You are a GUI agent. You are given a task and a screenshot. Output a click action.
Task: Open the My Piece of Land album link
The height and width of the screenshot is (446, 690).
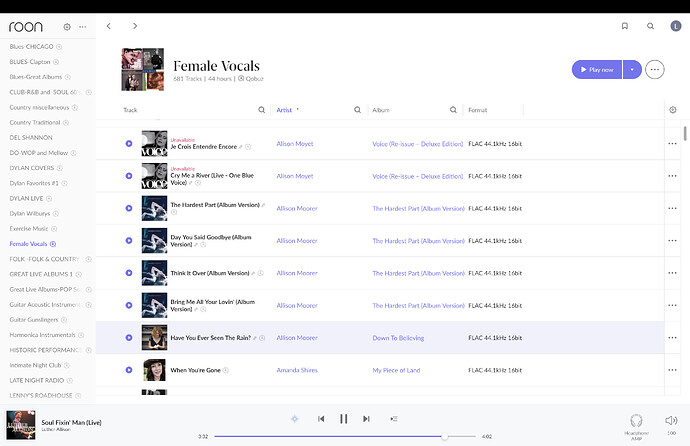pyautogui.click(x=396, y=370)
